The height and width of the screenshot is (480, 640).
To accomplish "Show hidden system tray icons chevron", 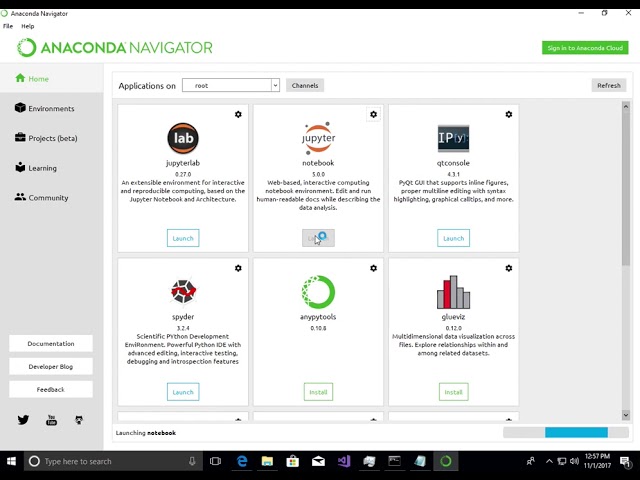I will (549, 461).
